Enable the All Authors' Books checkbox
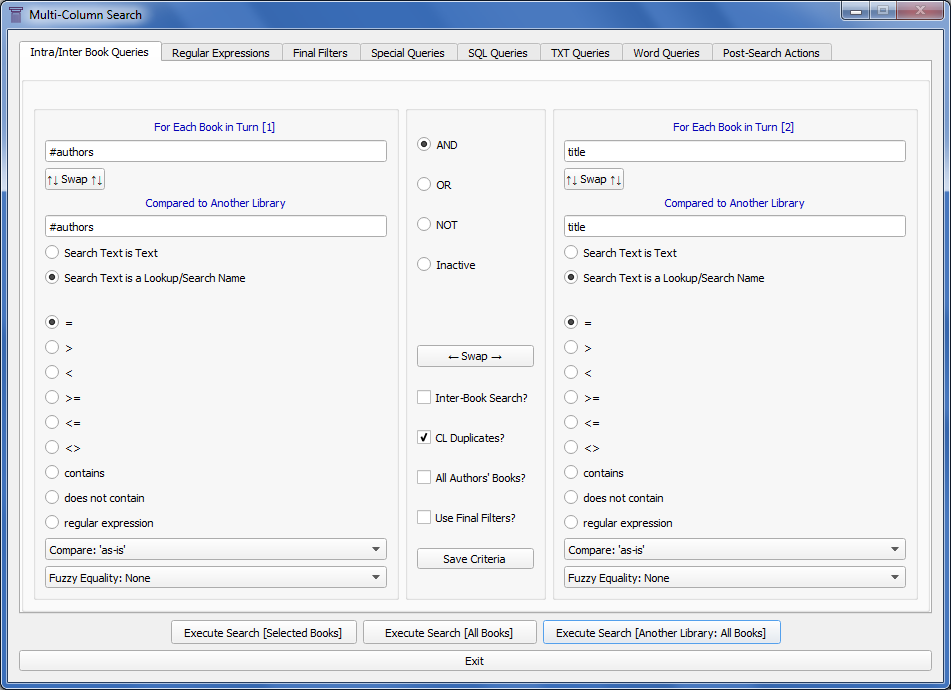The height and width of the screenshot is (690, 951). pyautogui.click(x=424, y=478)
